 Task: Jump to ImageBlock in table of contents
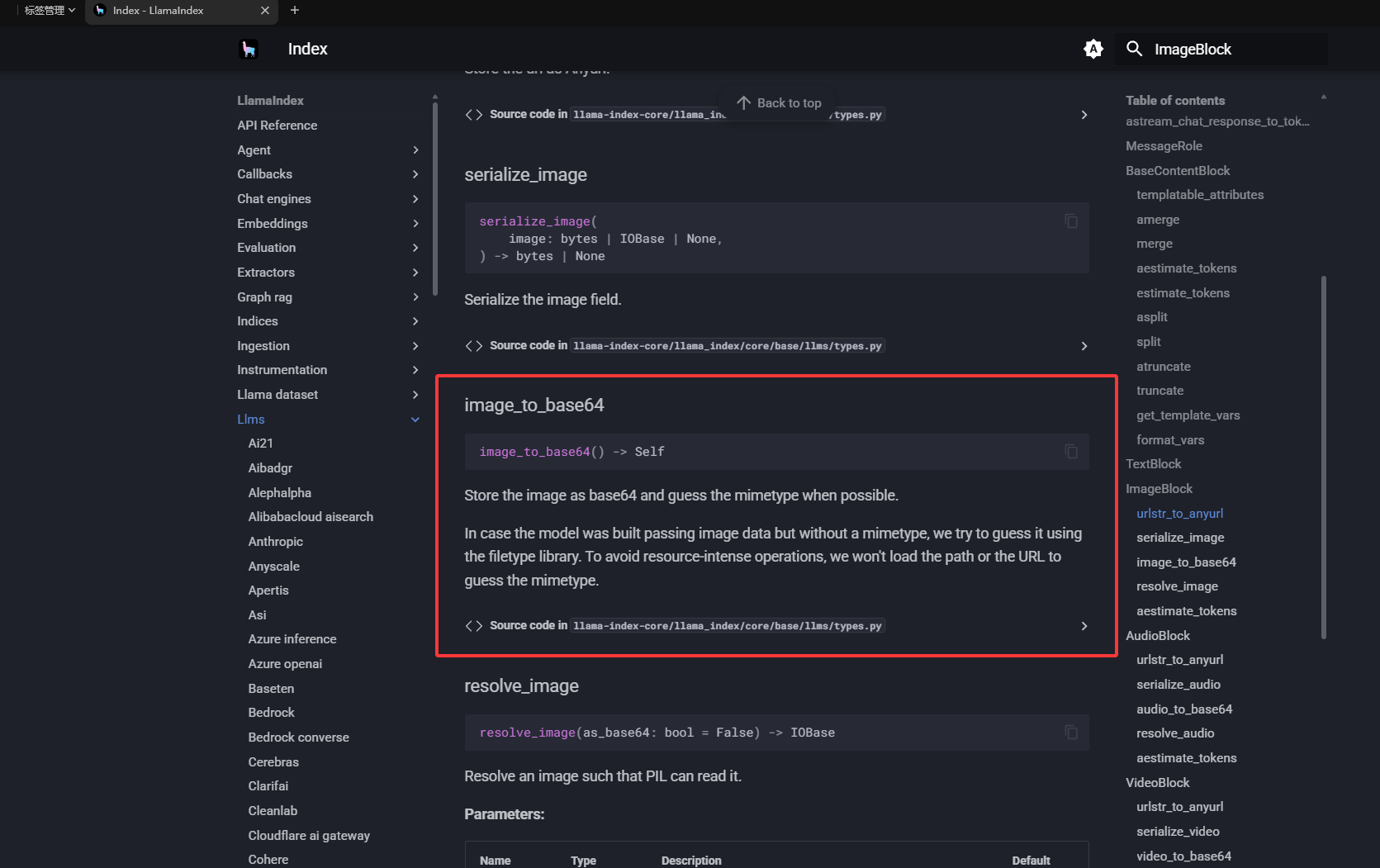[1159, 489]
